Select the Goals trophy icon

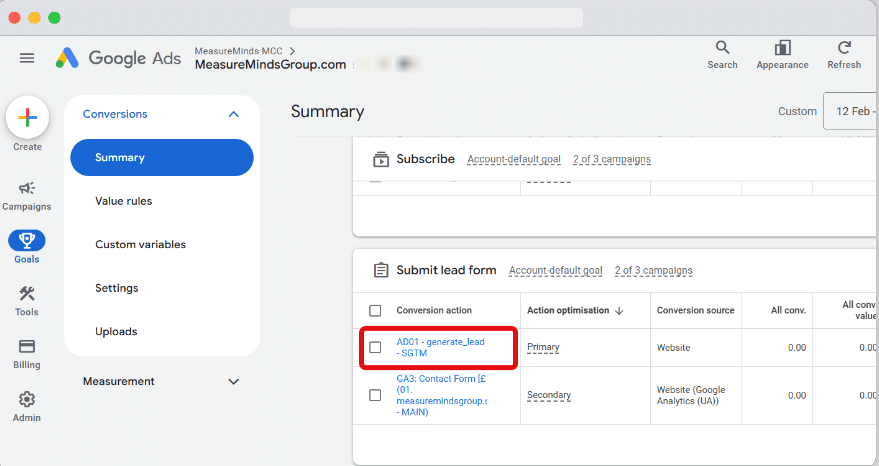pyautogui.click(x=26, y=241)
